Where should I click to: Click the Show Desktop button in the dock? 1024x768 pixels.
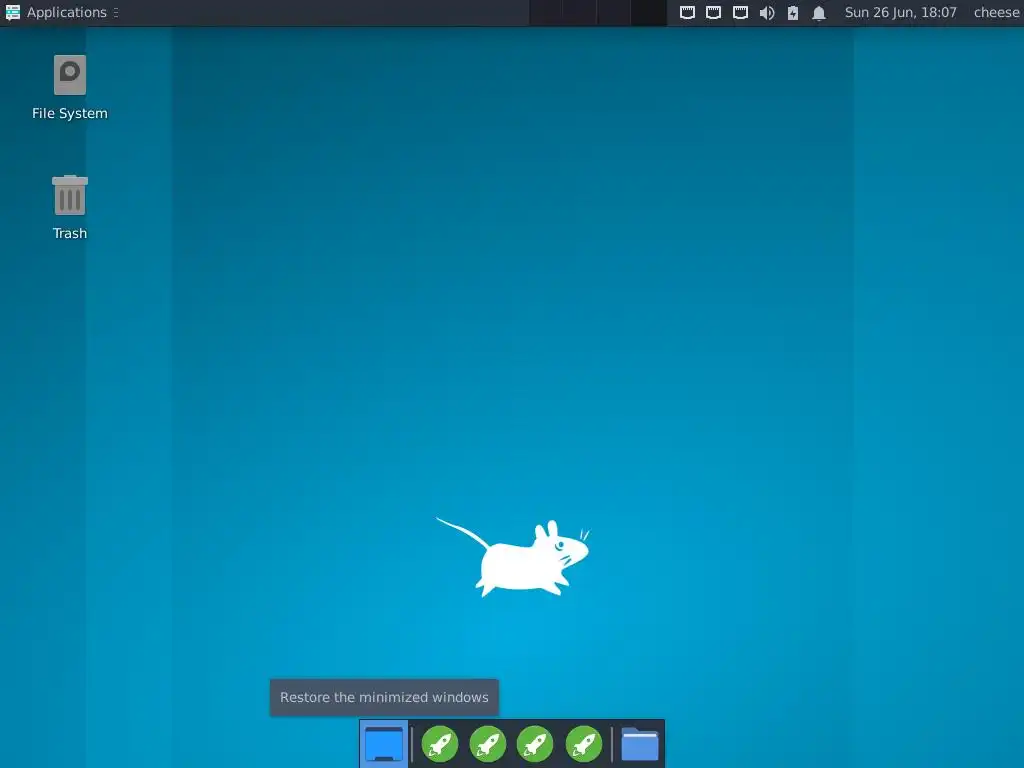[x=384, y=744]
